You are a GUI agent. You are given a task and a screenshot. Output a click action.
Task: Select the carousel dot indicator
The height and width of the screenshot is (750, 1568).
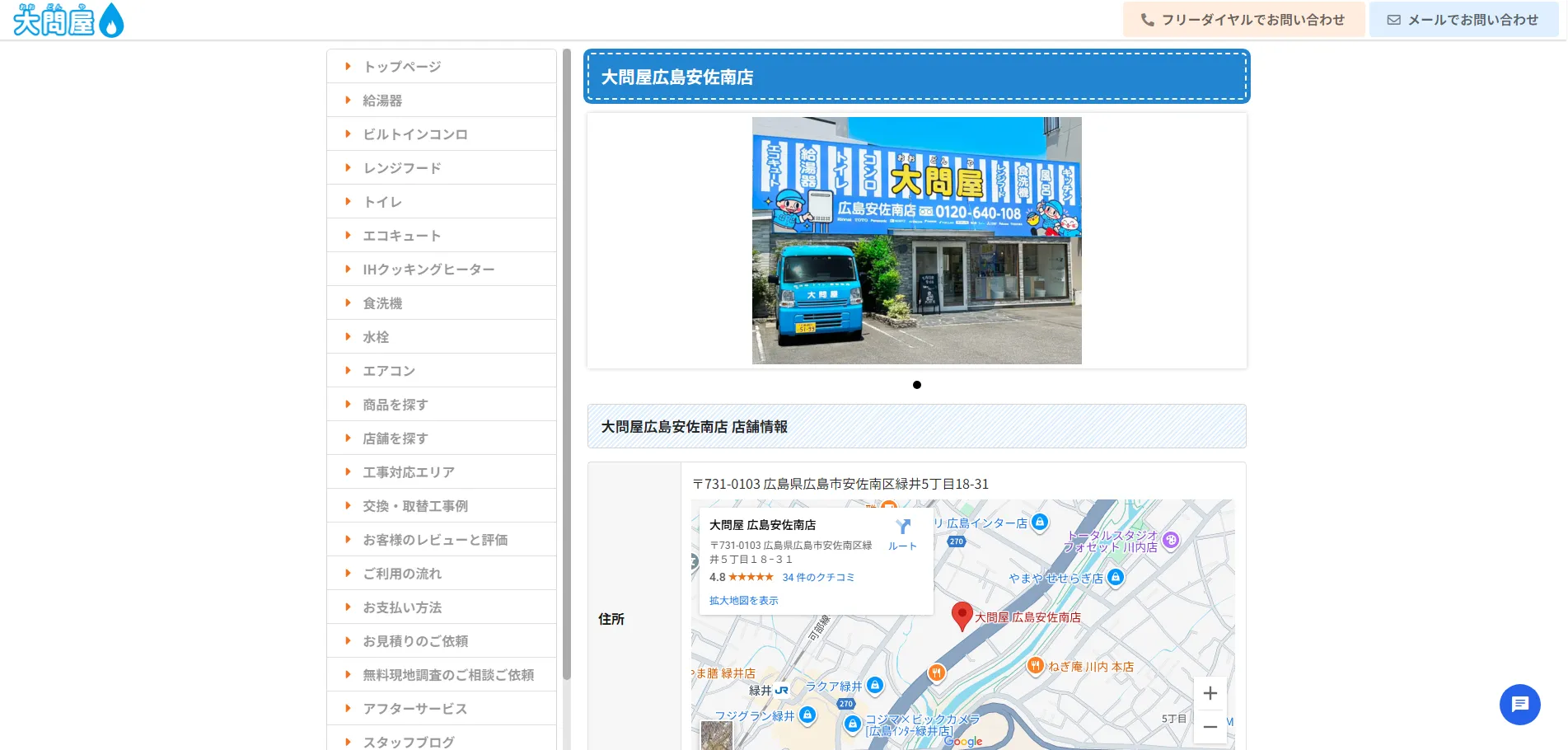(x=916, y=385)
